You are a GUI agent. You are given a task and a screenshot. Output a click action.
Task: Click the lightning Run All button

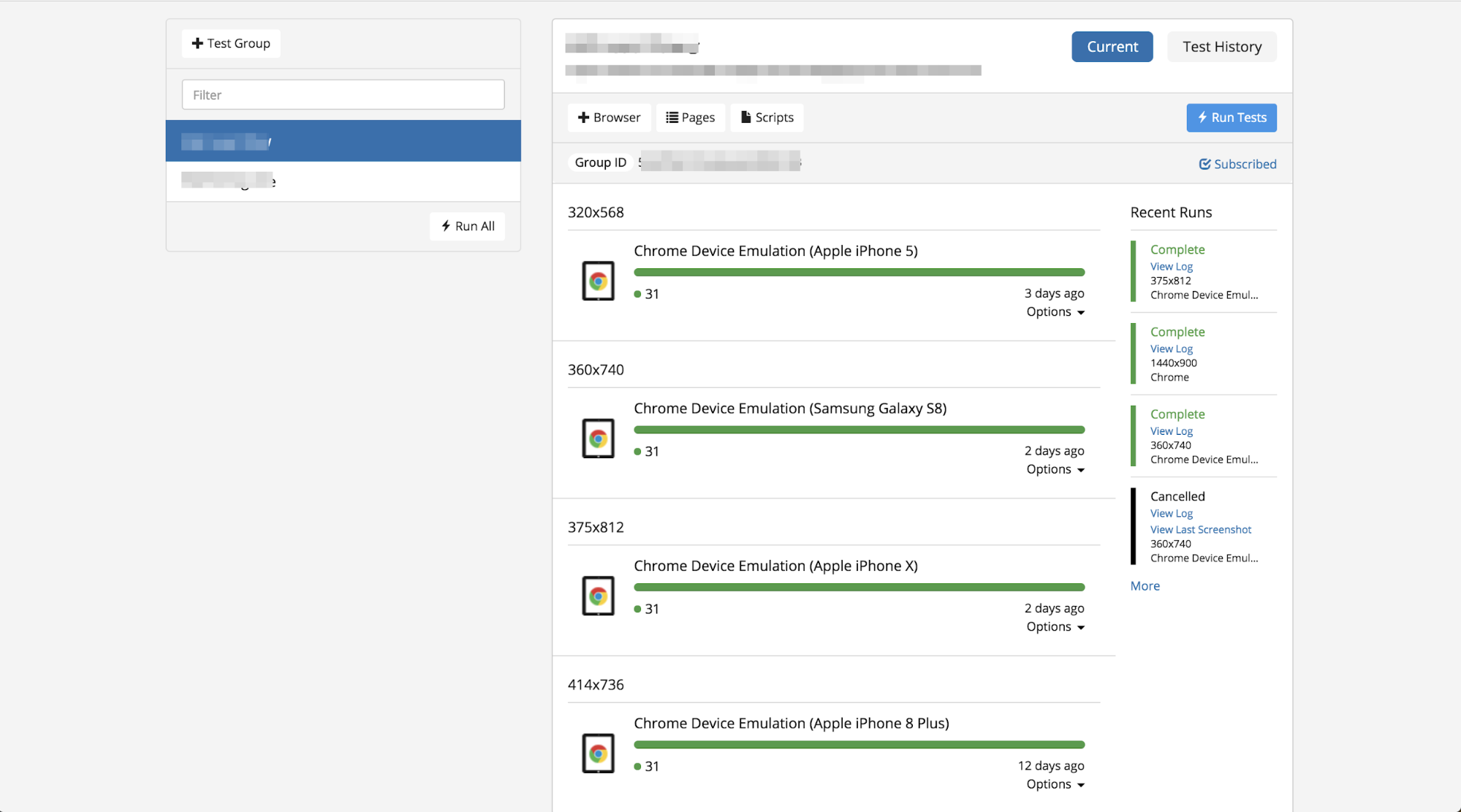pyautogui.click(x=468, y=227)
